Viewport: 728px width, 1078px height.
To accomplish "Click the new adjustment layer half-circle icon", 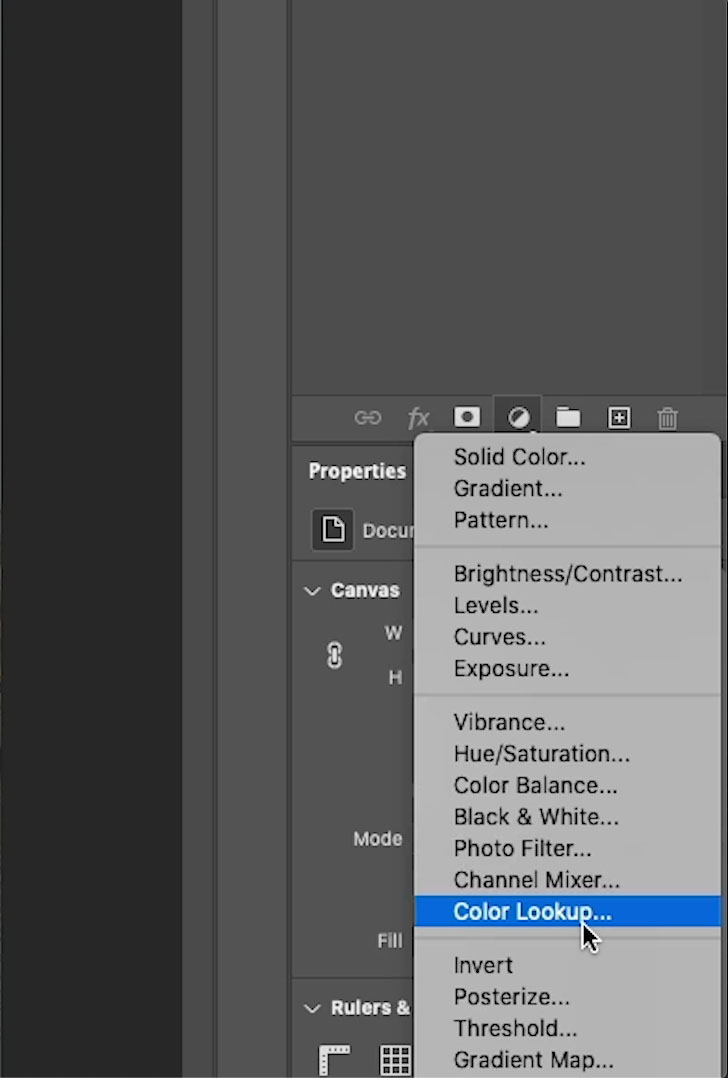I will coord(518,418).
